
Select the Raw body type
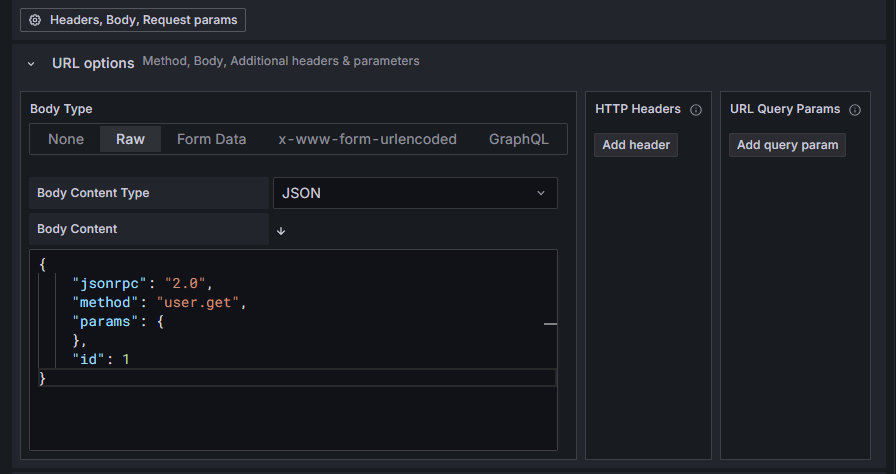point(130,139)
